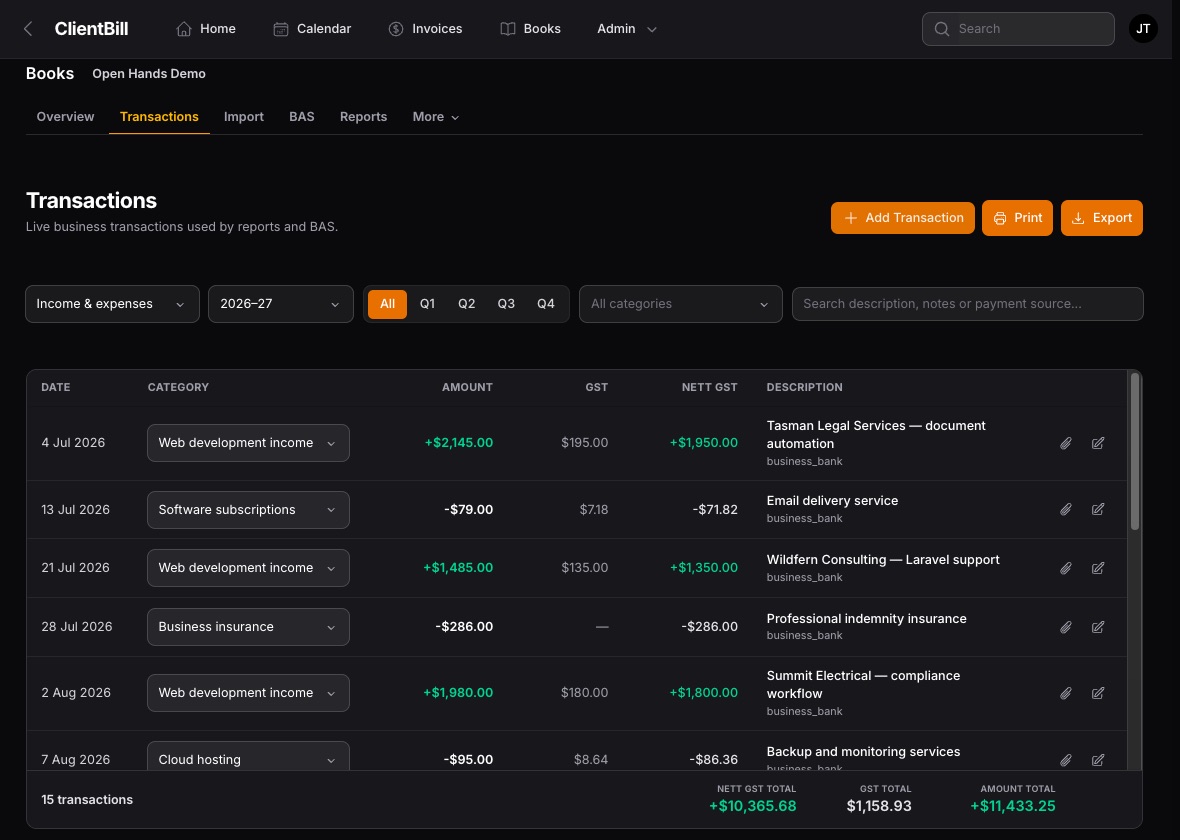Image resolution: width=1180 pixels, height=840 pixels.
Task: Open the All categories dropdown
Action: pyautogui.click(x=680, y=304)
